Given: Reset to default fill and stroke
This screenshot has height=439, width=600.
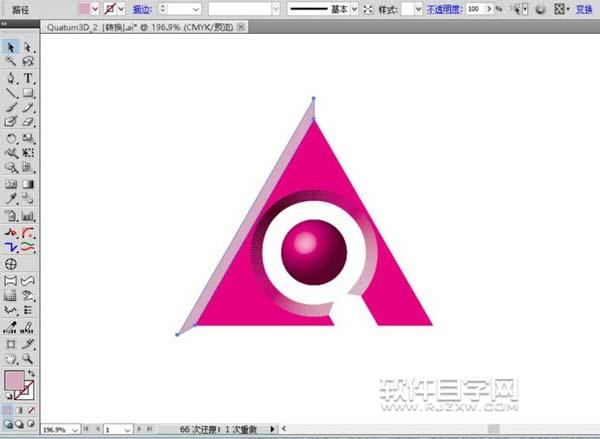Looking at the screenshot, I should tap(8, 397).
